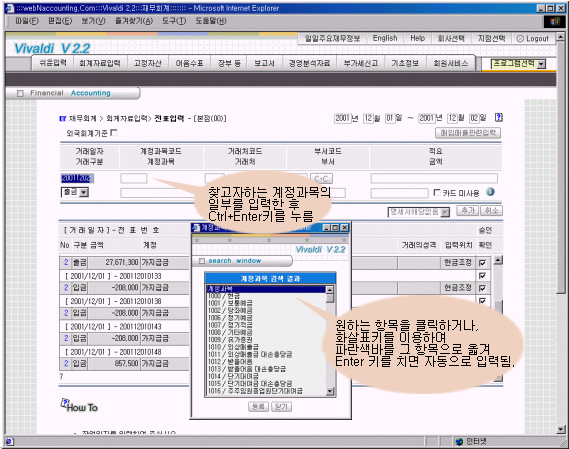569x449 pixels.
Task: Click the C·C button
Action: pyautogui.click(x=321, y=179)
